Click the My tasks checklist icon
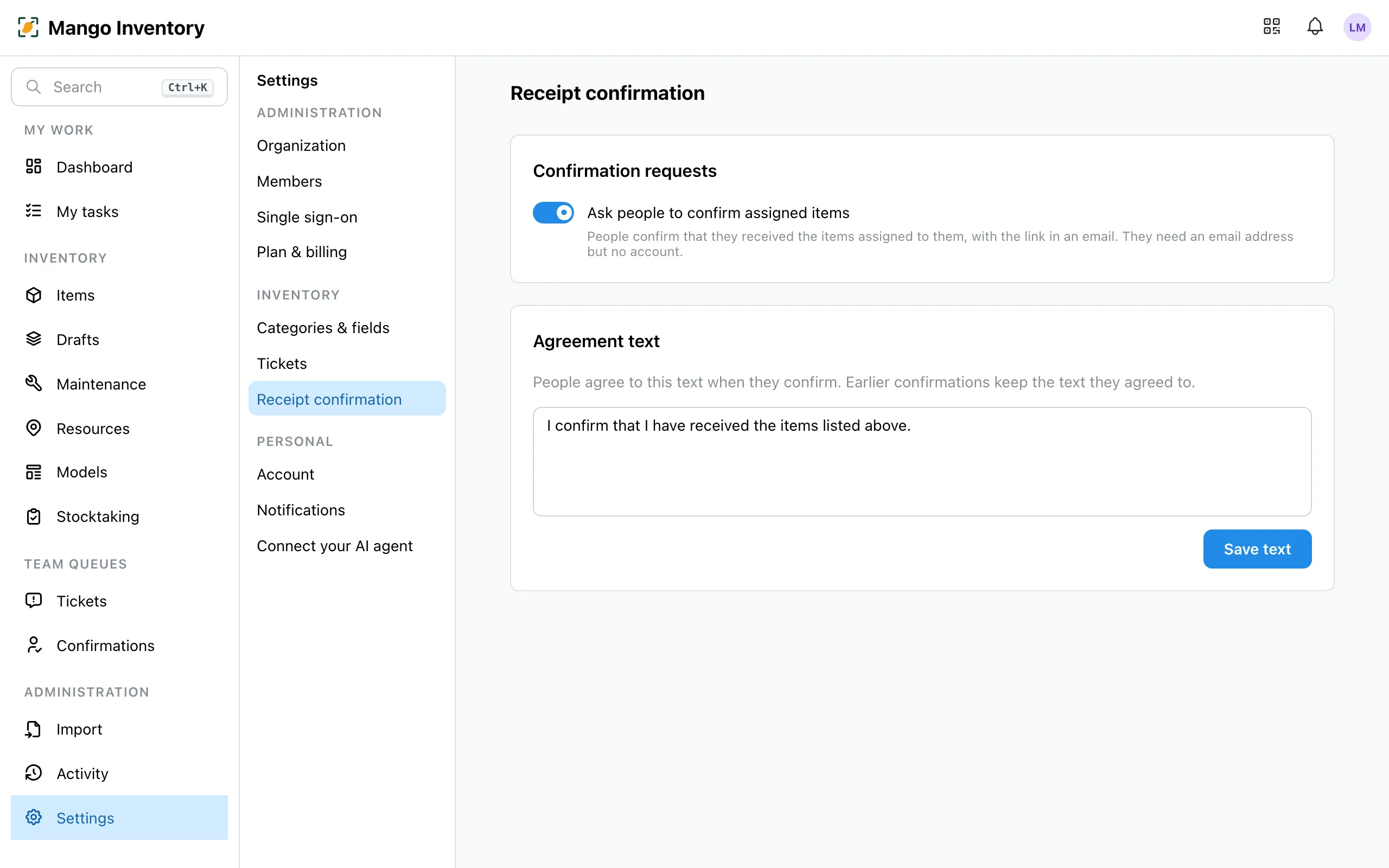 tap(33, 210)
